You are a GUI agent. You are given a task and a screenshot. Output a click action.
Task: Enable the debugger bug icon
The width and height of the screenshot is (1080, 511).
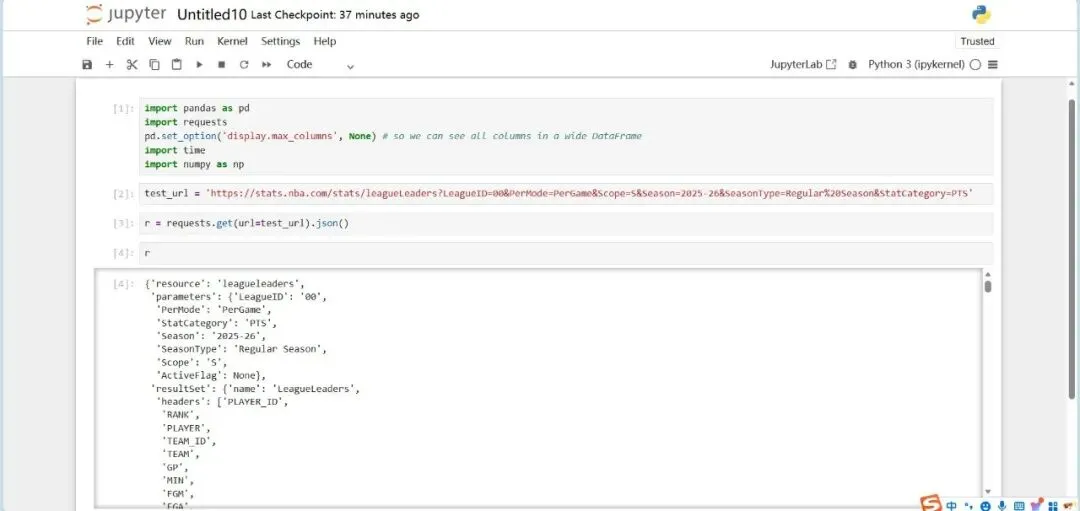[852, 65]
